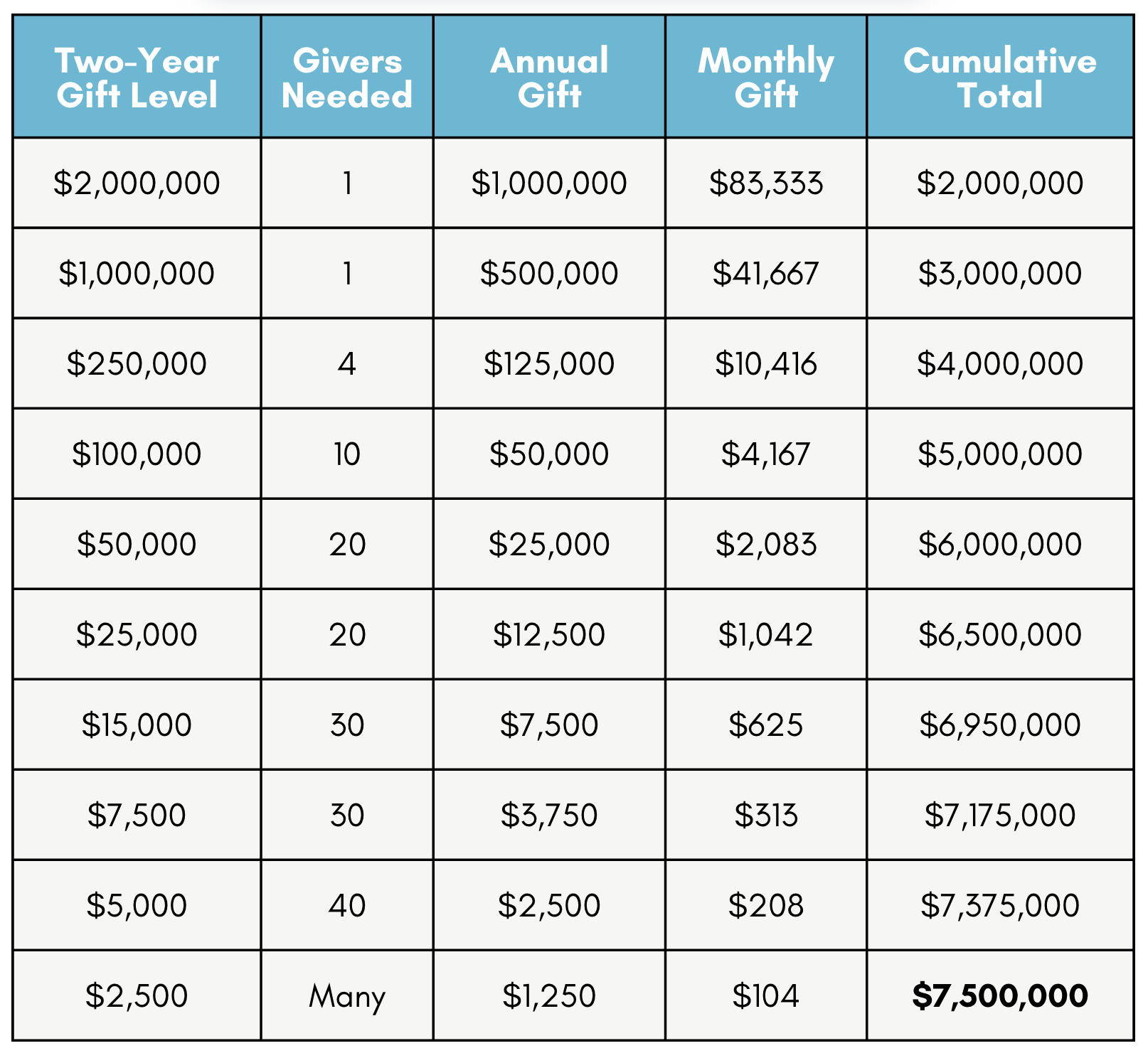Select the Annual Gift header cell
The image size is (1148, 1058).
tap(549, 78)
